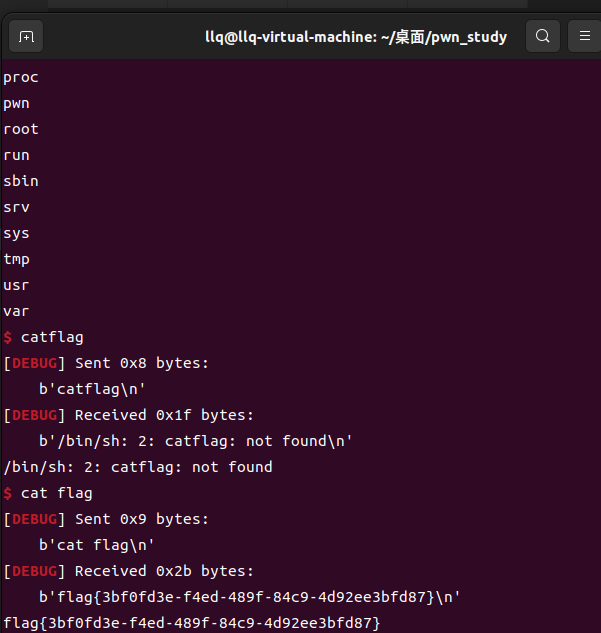Click the 'sbin' directory entry
This screenshot has width=601, height=633.
(x=21, y=181)
